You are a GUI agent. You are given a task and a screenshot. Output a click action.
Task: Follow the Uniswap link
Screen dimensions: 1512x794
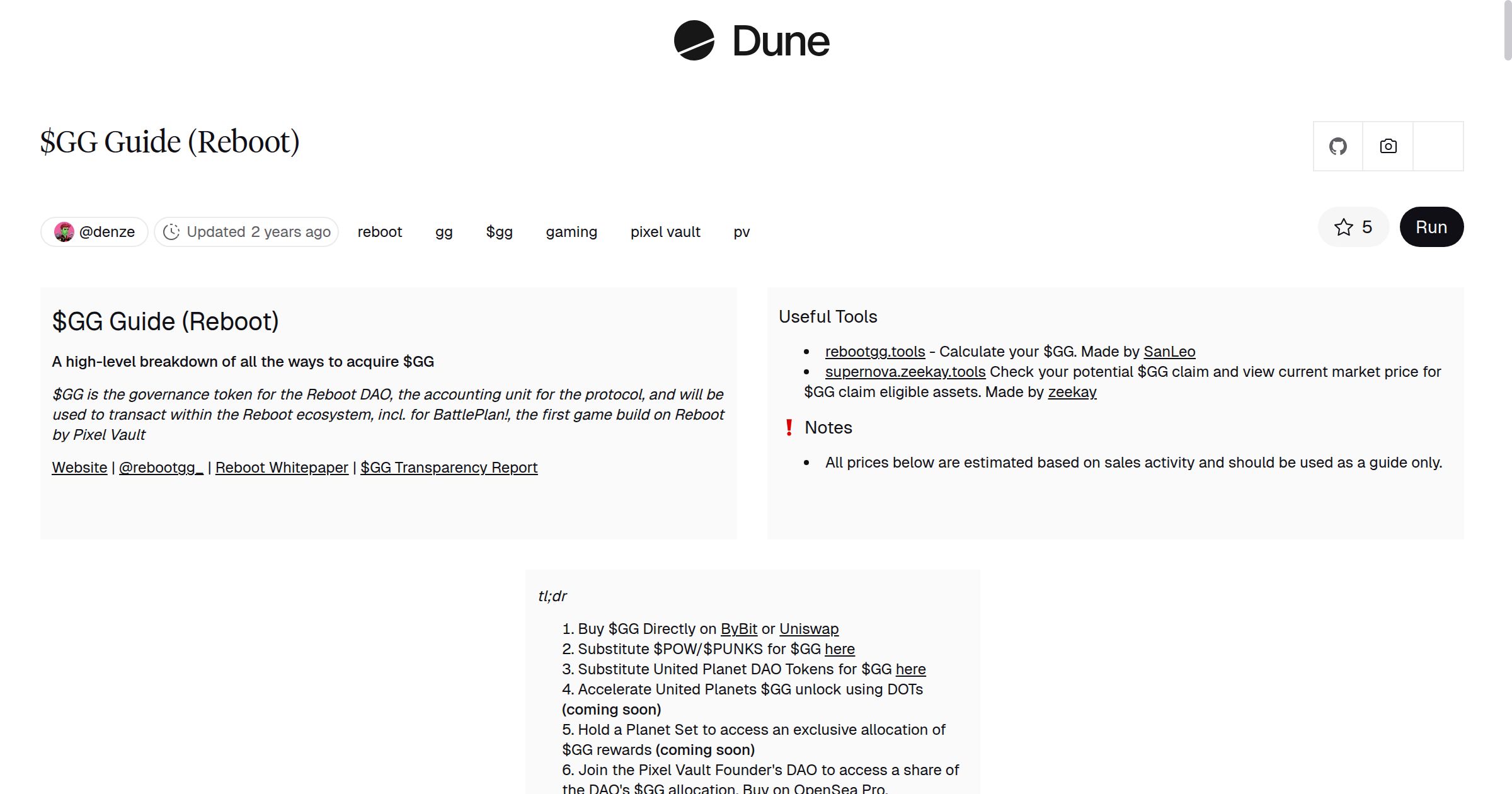(x=808, y=629)
